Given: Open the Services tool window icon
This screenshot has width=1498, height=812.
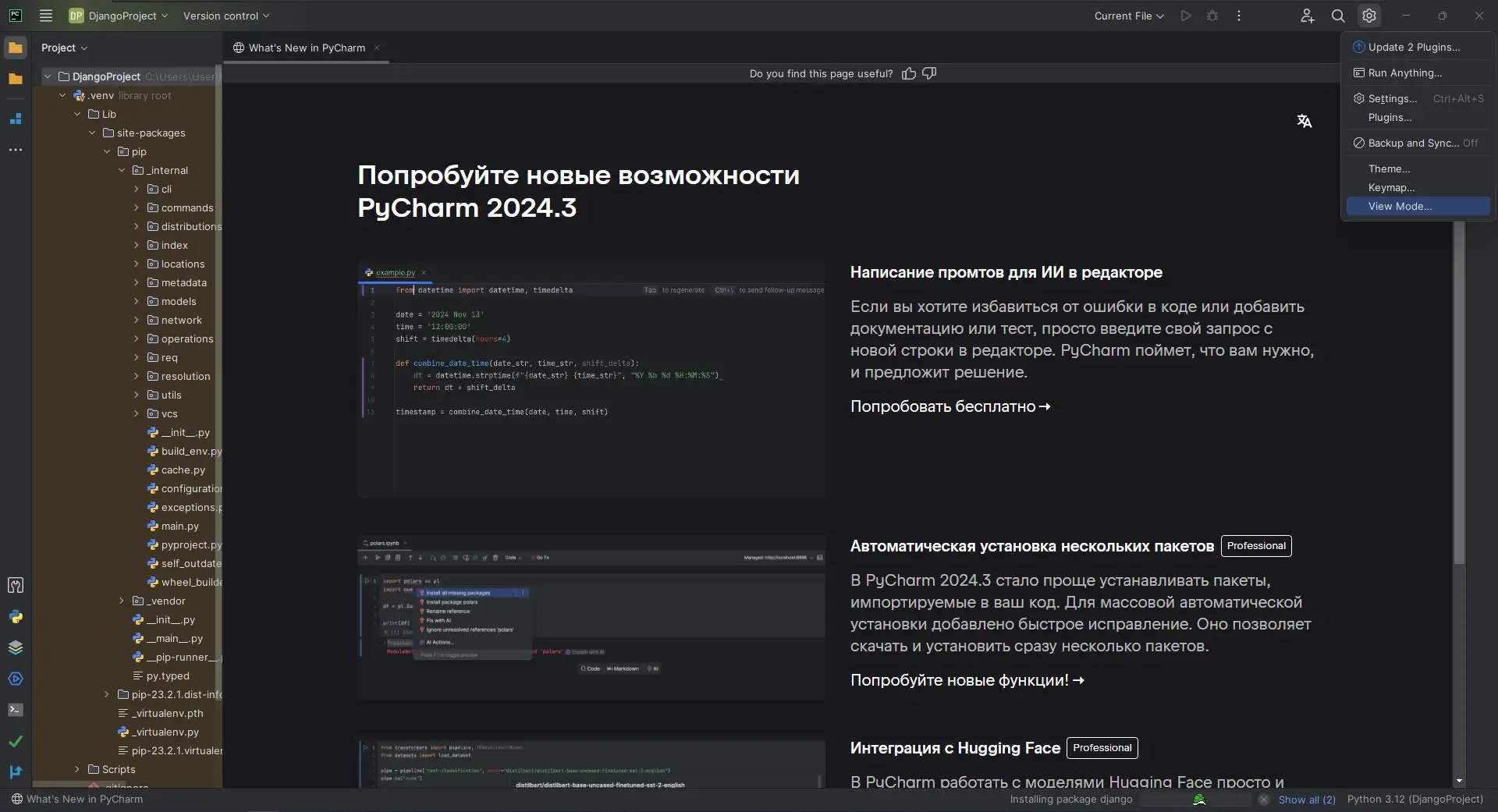Looking at the screenshot, I should [16, 678].
